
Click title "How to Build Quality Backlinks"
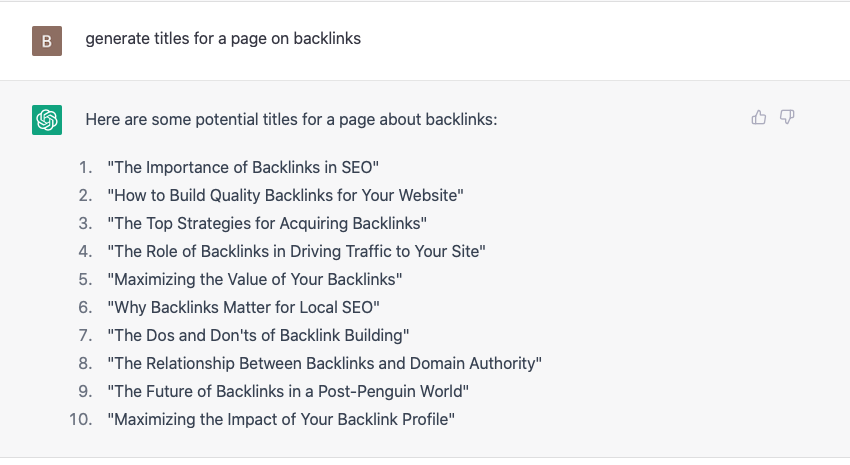tap(285, 195)
